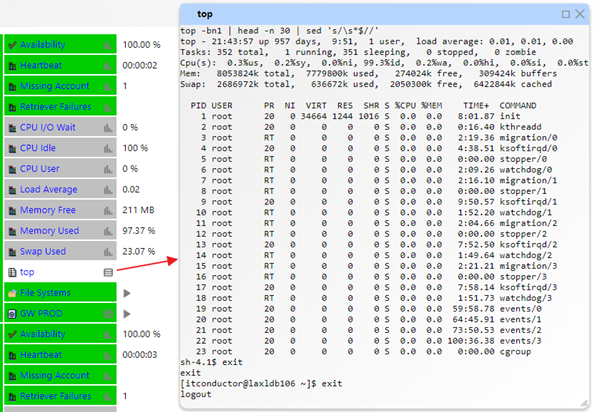
Task: Expand the GW PROD arrow
Action: click(126, 313)
